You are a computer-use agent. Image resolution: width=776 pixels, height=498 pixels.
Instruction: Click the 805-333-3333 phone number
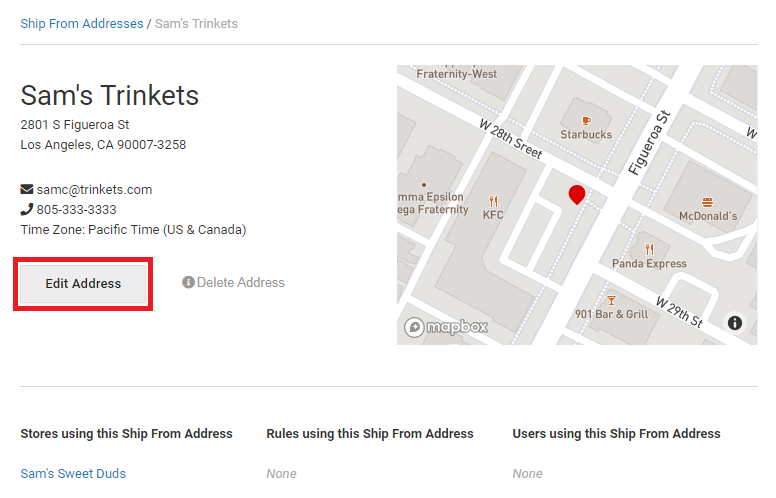pyautogui.click(x=77, y=210)
